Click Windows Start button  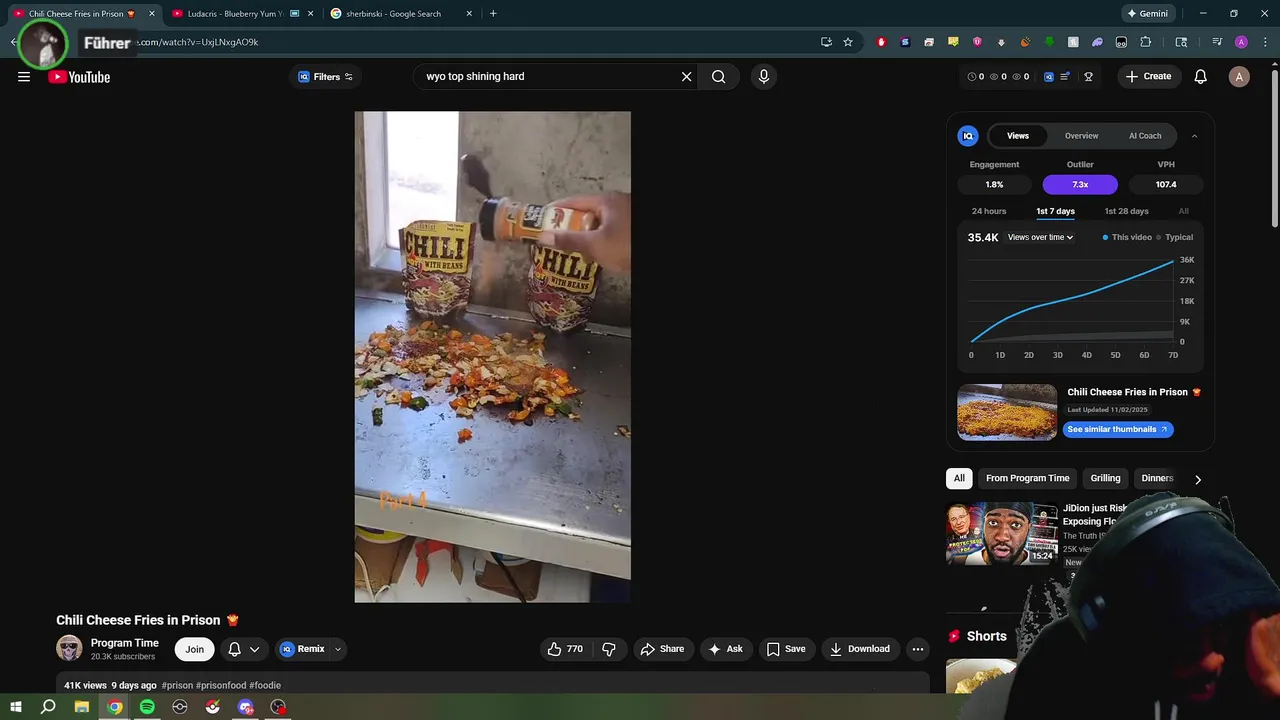pos(16,707)
